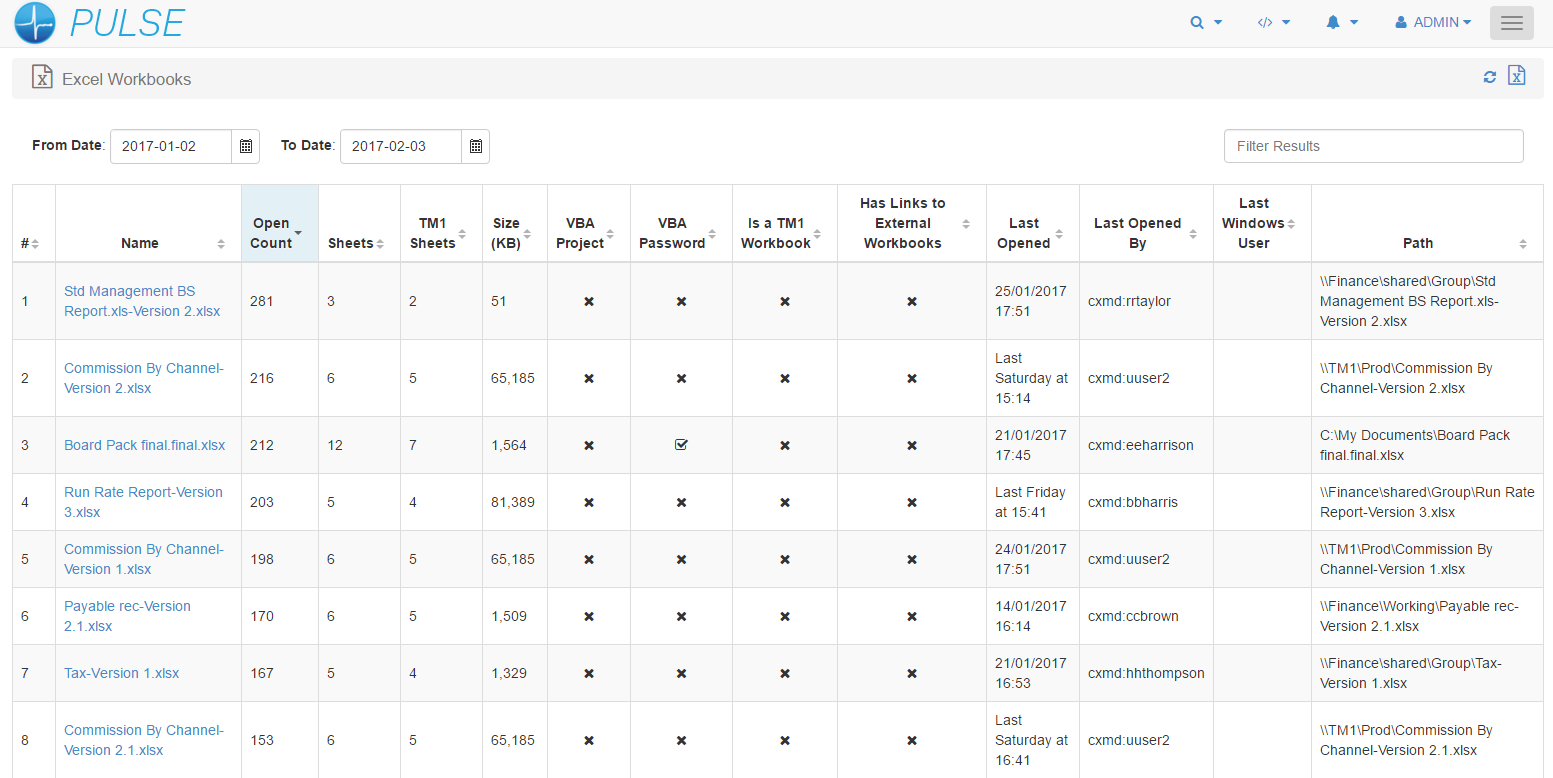The width and height of the screenshot is (1553, 778).
Task: Open the code brackets menu icon
Action: 1273,22
